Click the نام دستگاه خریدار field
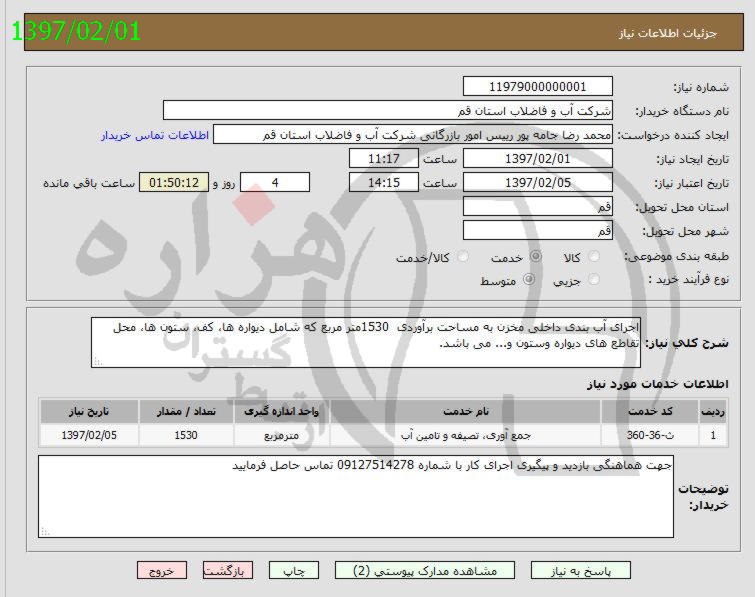 (x=388, y=110)
